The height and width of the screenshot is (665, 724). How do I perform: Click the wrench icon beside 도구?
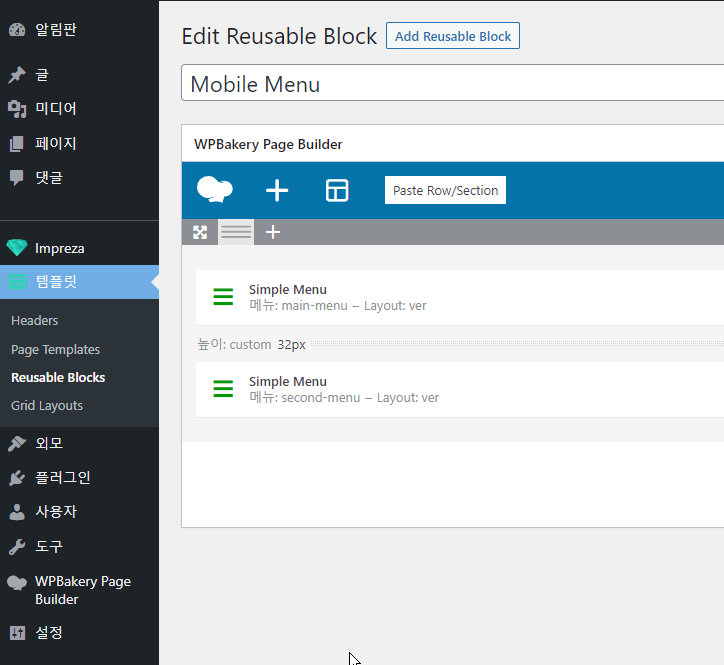(x=17, y=547)
